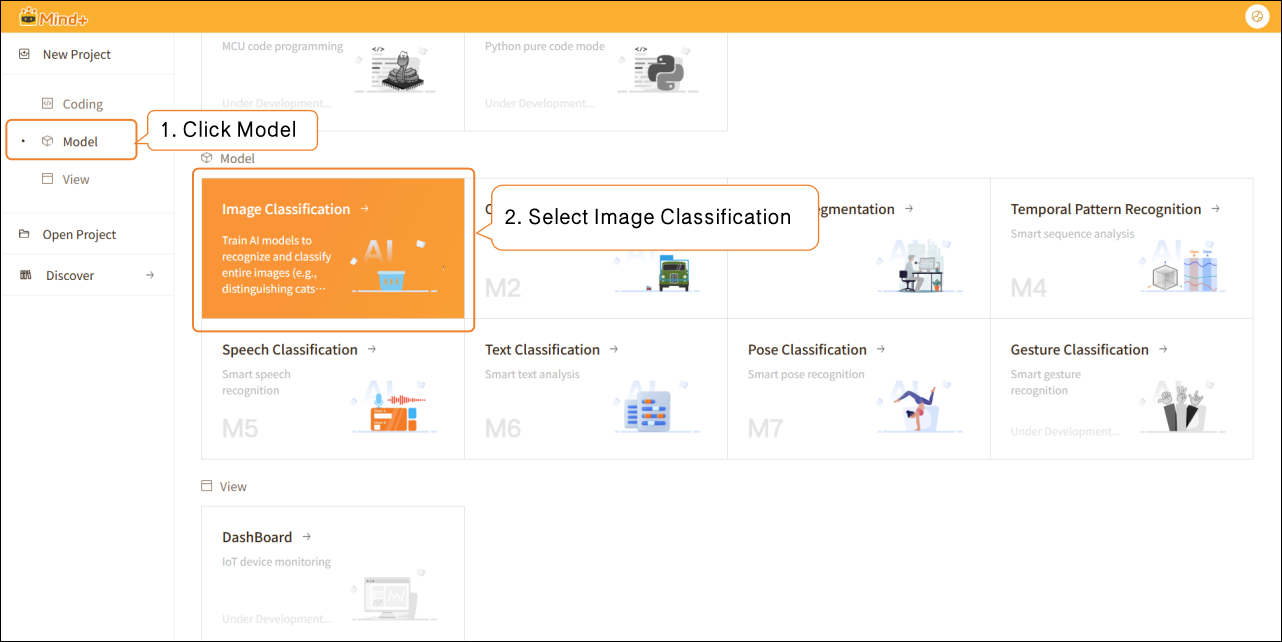Open the Text Classification card

(x=595, y=389)
